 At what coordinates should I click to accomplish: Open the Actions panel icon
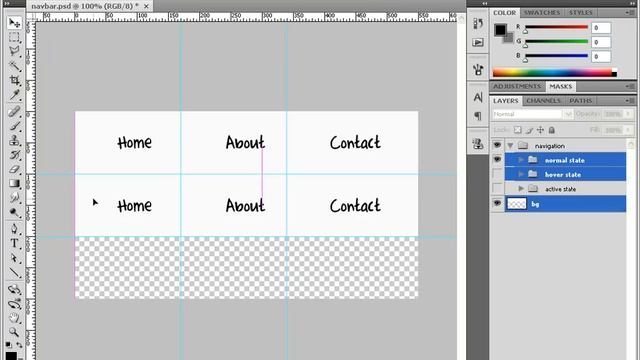point(478,42)
